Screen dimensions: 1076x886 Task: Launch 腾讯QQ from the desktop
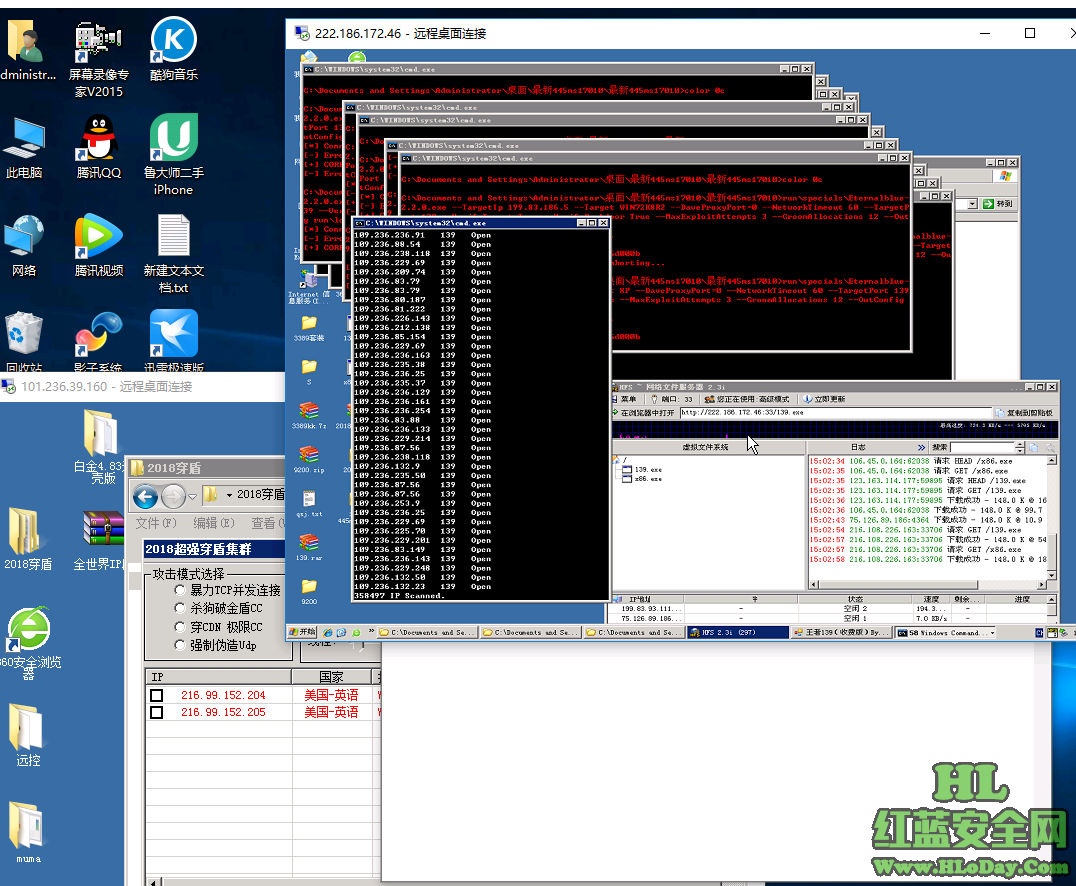[x=98, y=141]
